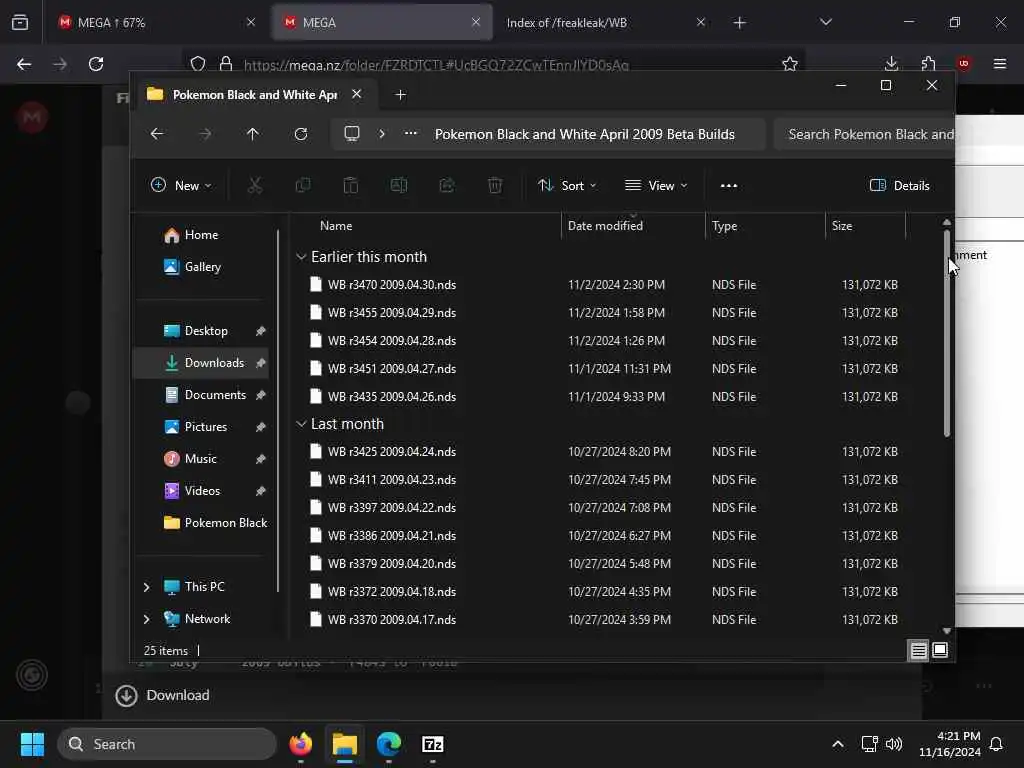Click the address bar breadcrumb chevron

tap(382, 134)
